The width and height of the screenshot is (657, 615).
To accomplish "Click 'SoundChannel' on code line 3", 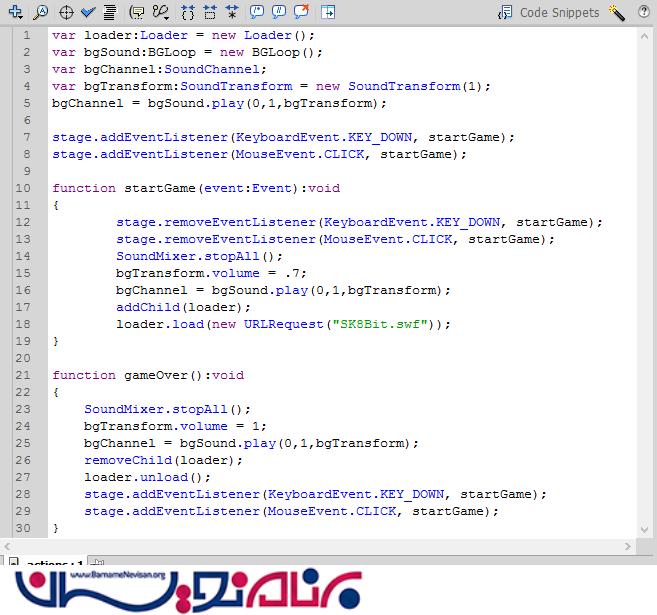I will pos(212,69).
